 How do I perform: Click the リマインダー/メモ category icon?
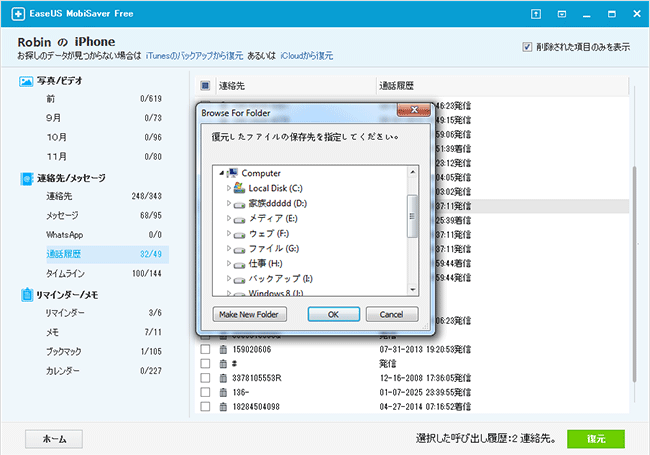pyautogui.click(x=27, y=295)
